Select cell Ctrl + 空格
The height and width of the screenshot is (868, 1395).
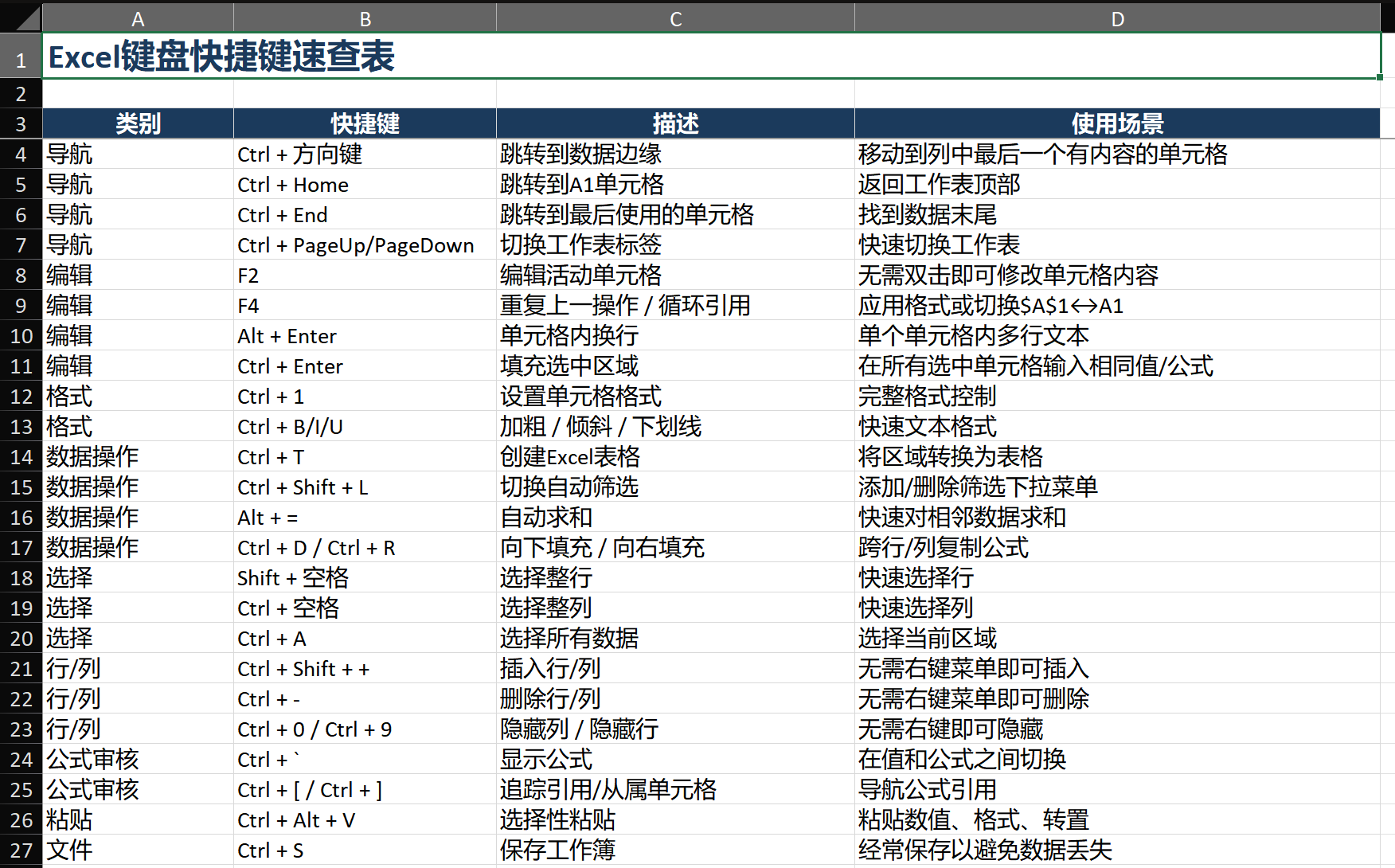[365, 608]
